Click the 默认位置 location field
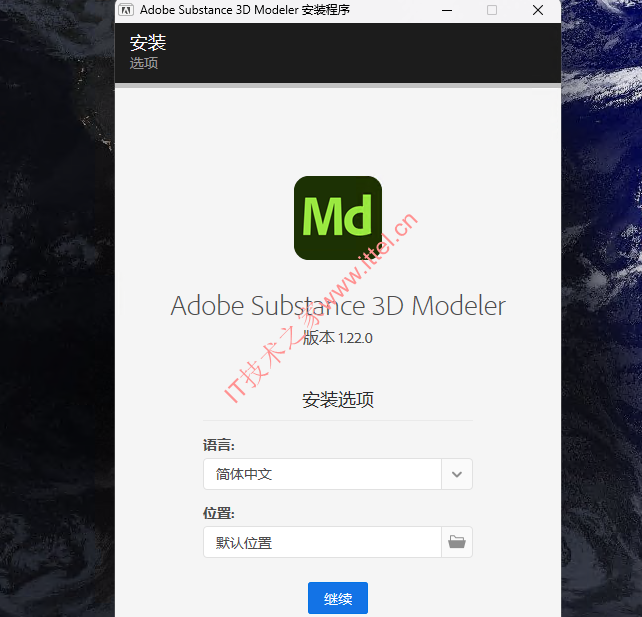642x617 pixels. (x=322, y=542)
